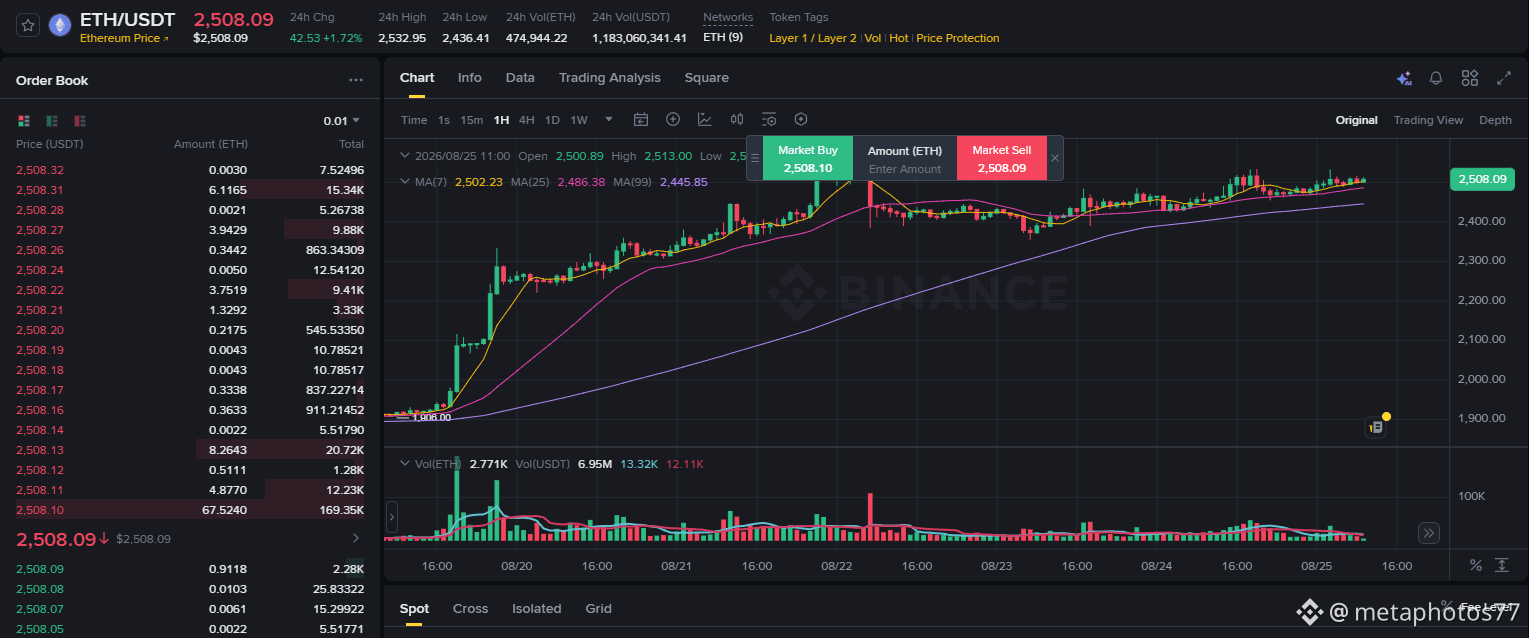The height and width of the screenshot is (638, 1529).
Task: Open more time intervals dropdown
Action: click(x=609, y=119)
